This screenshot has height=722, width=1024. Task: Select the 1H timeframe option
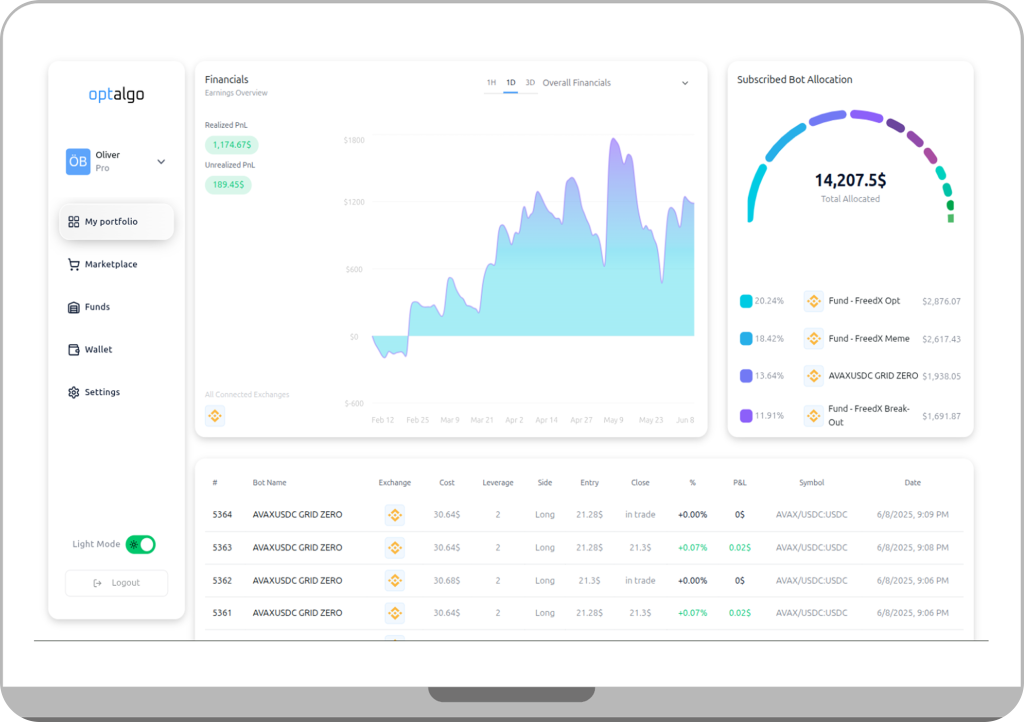click(491, 83)
